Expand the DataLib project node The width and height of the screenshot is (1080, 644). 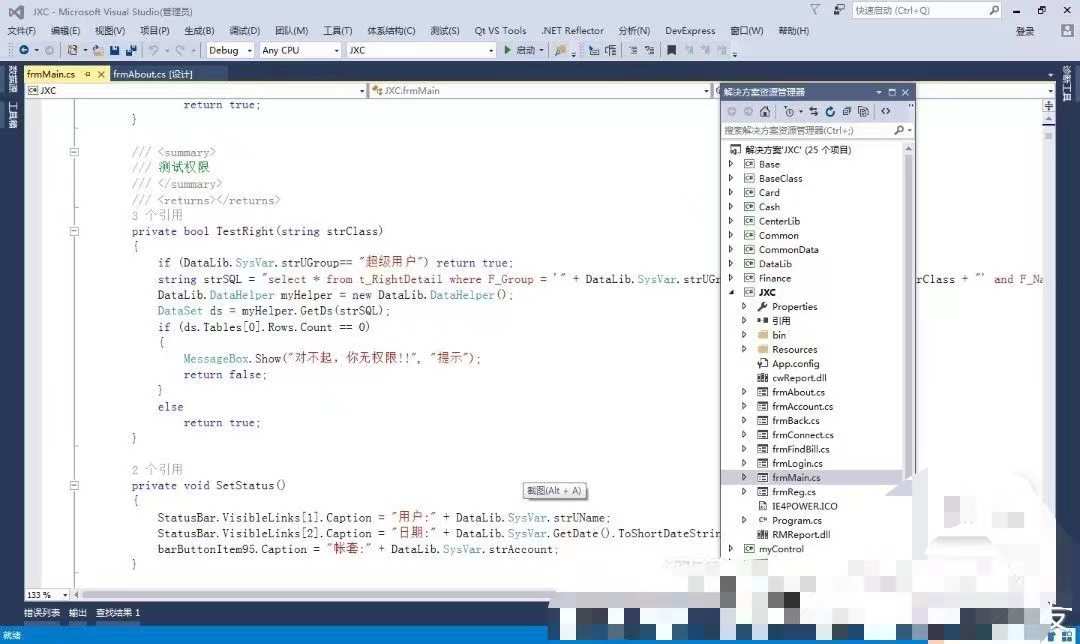[x=731, y=264]
